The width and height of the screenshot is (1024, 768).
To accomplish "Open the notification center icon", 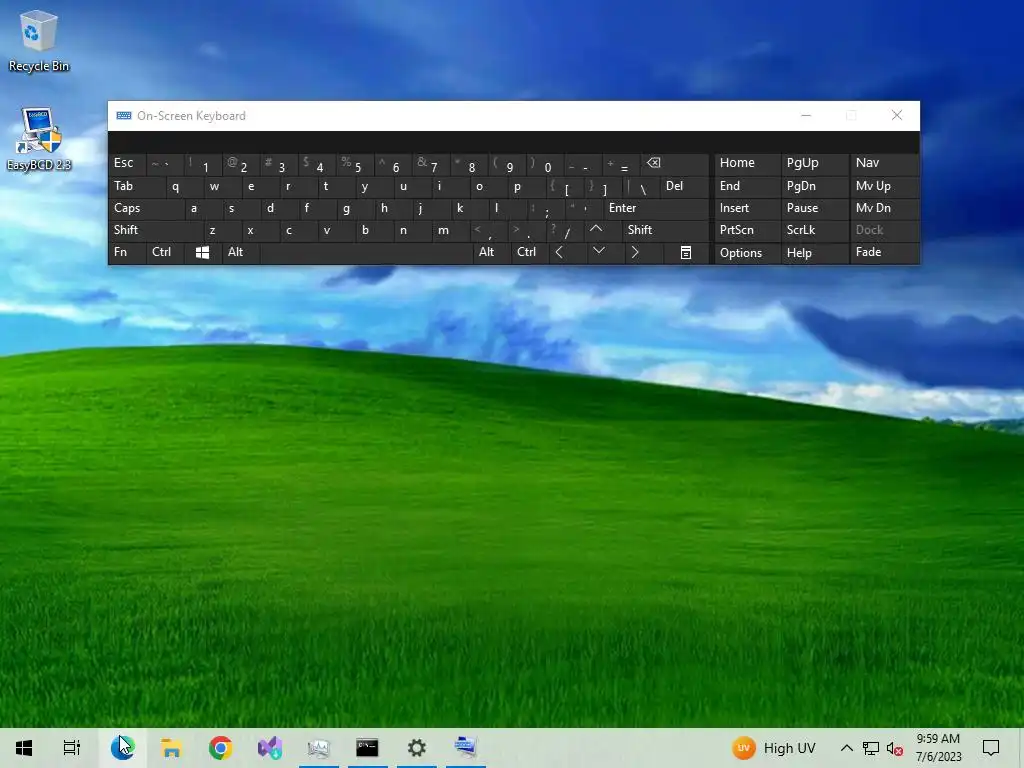I will tap(991, 748).
